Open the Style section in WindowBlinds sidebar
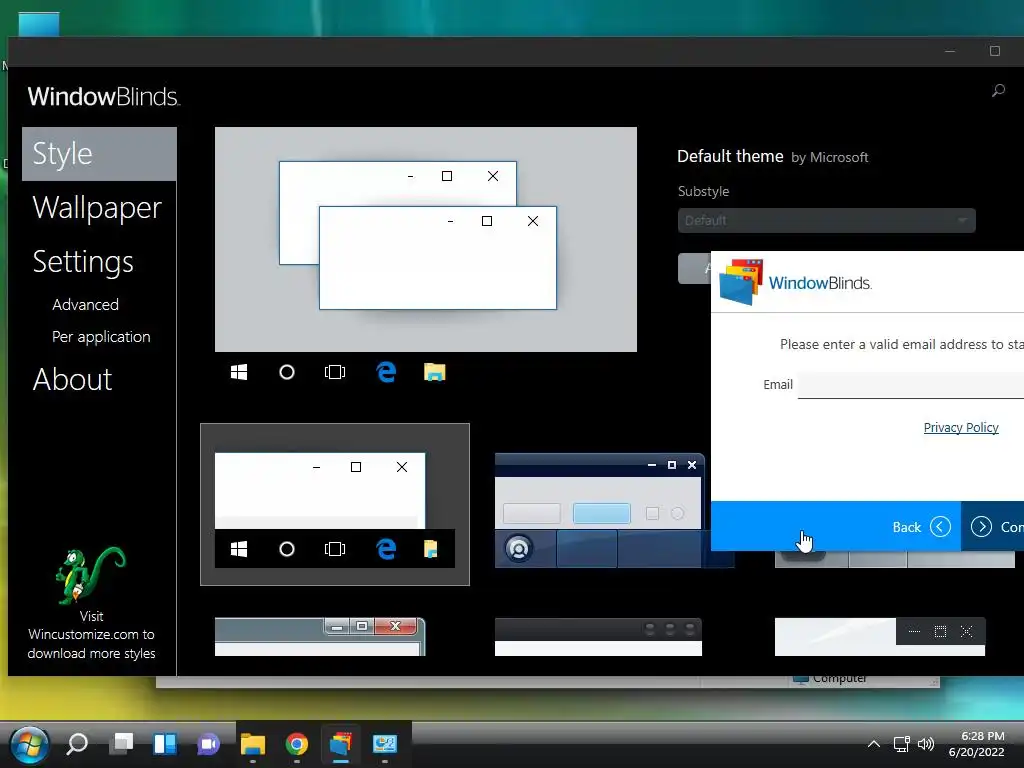 [99, 154]
